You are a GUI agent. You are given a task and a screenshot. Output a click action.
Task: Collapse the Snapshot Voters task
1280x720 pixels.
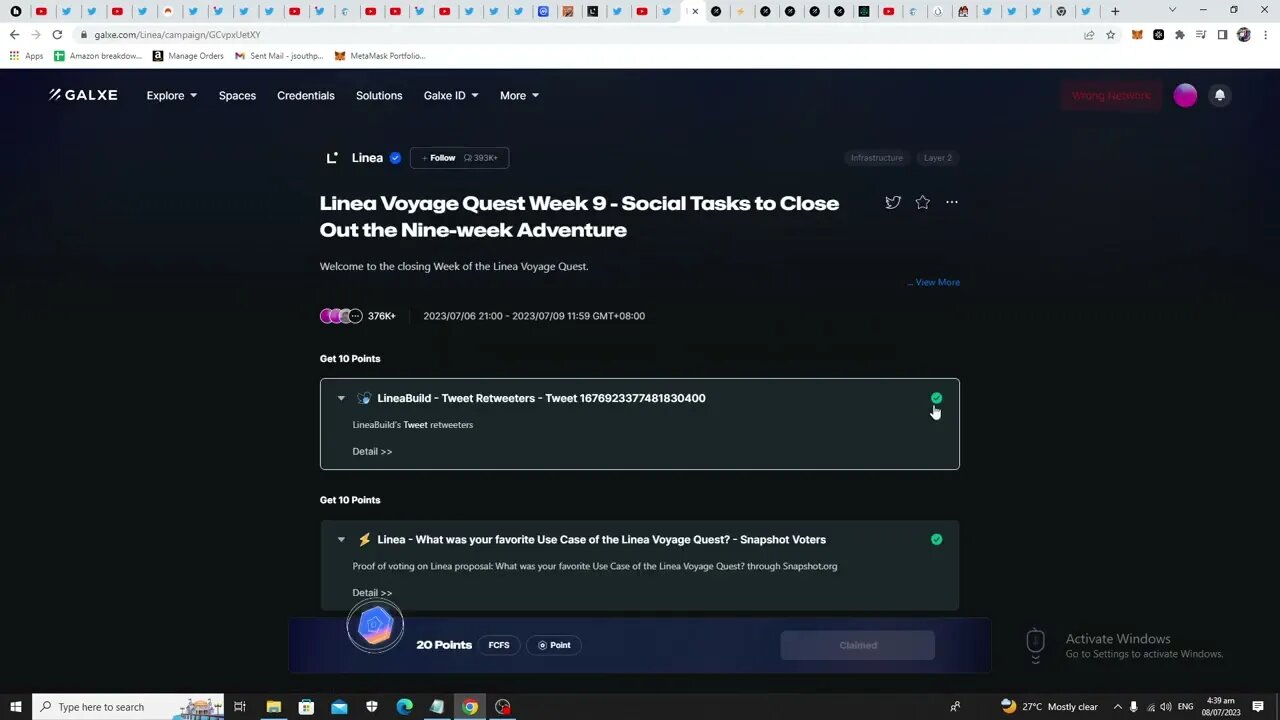[x=341, y=539]
